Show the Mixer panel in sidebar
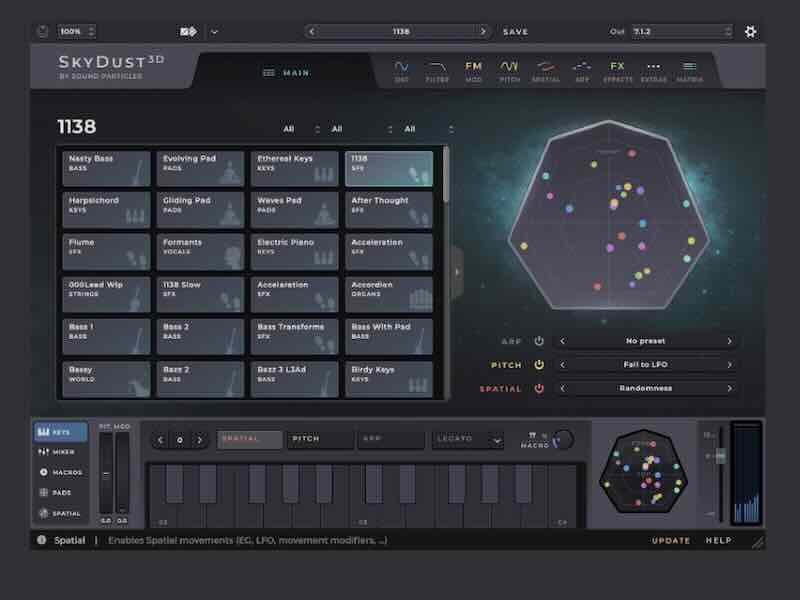This screenshot has height=600, width=800. pyautogui.click(x=58, y=452)
